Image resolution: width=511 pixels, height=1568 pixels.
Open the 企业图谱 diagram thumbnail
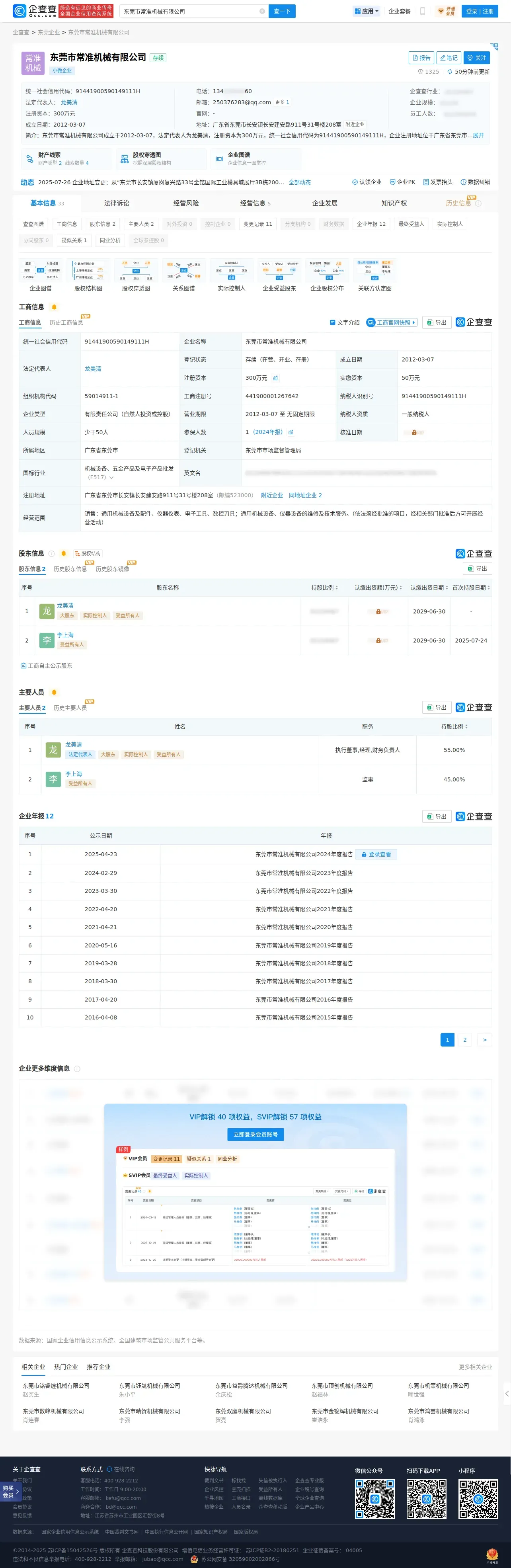(41, 275)
